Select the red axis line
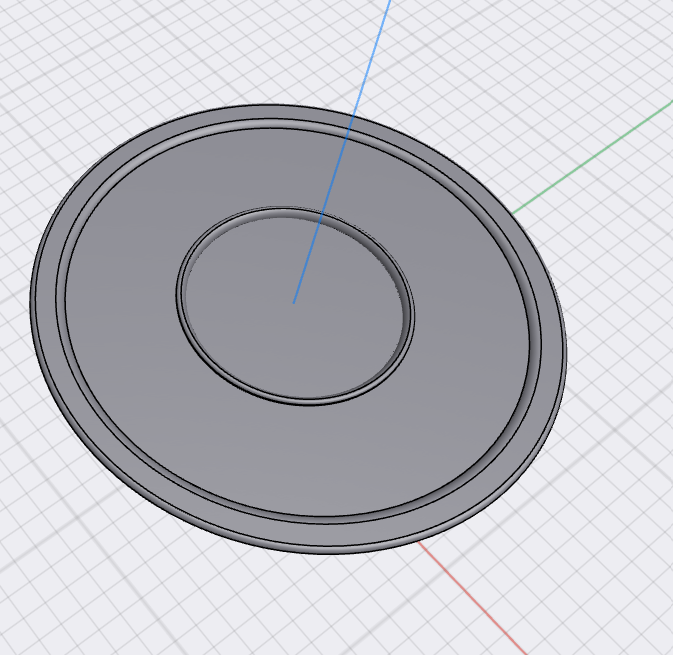Image resolution: width=673 pixels, height=655 pixels. pos(472,598)
